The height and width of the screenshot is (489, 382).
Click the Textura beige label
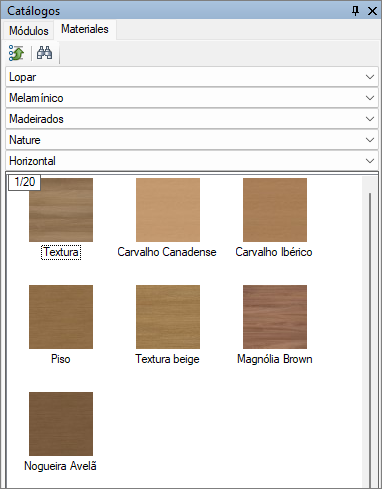coord(167,359)
